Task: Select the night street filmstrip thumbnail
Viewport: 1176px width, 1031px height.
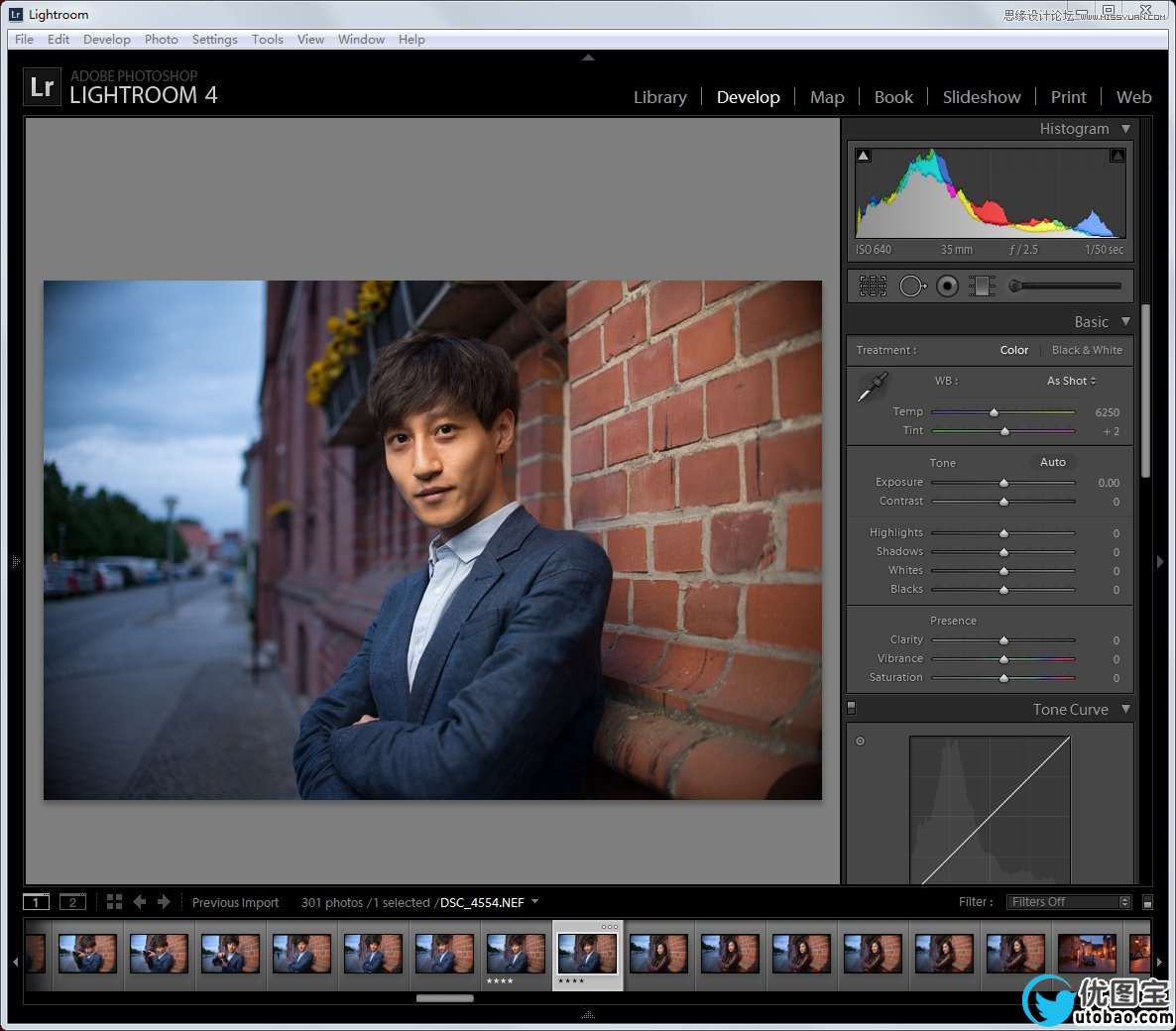Action: tap(1087, 954)
